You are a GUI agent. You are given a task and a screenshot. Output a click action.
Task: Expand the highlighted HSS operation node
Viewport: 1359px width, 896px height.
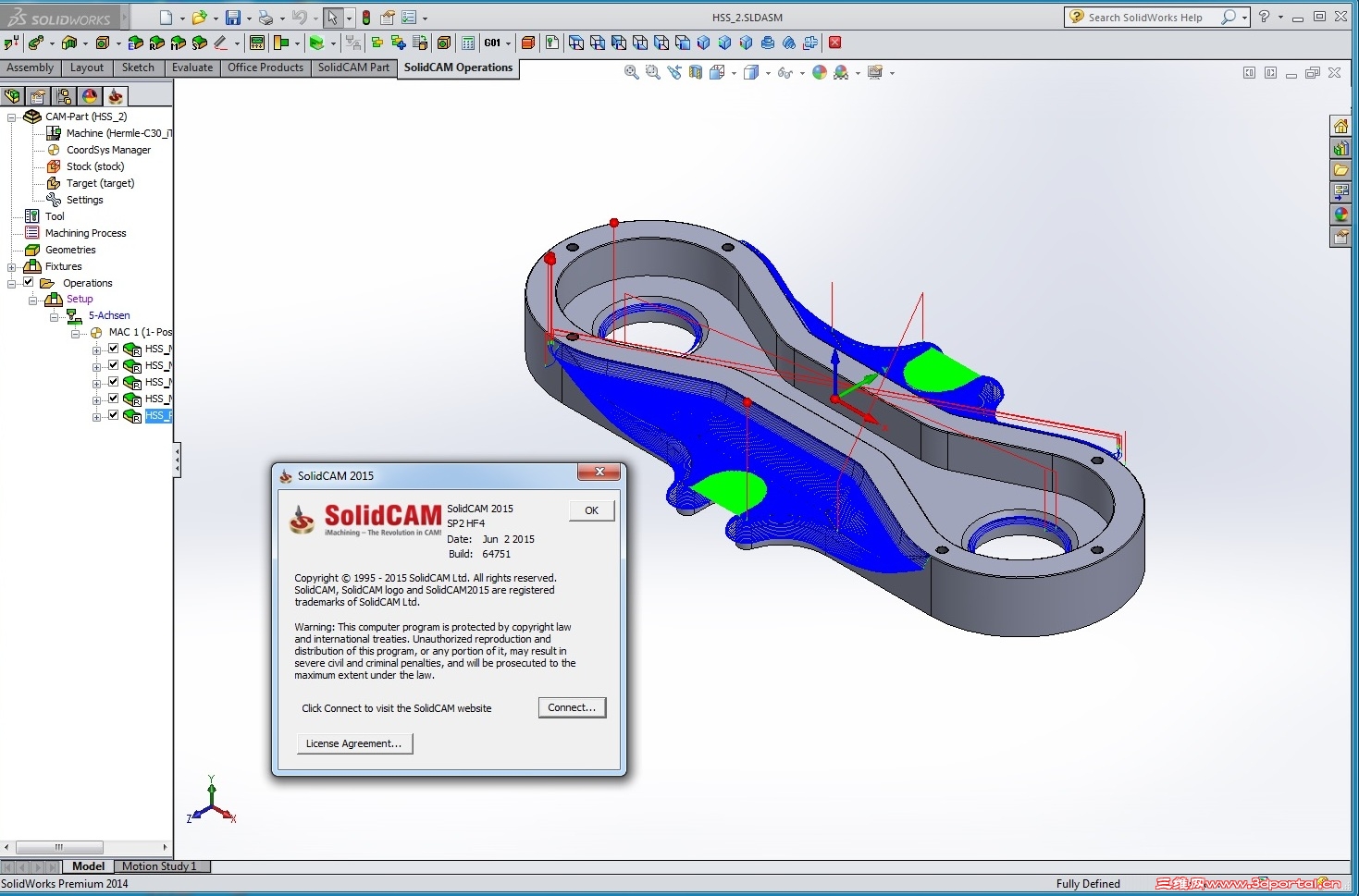coord(96,417)
